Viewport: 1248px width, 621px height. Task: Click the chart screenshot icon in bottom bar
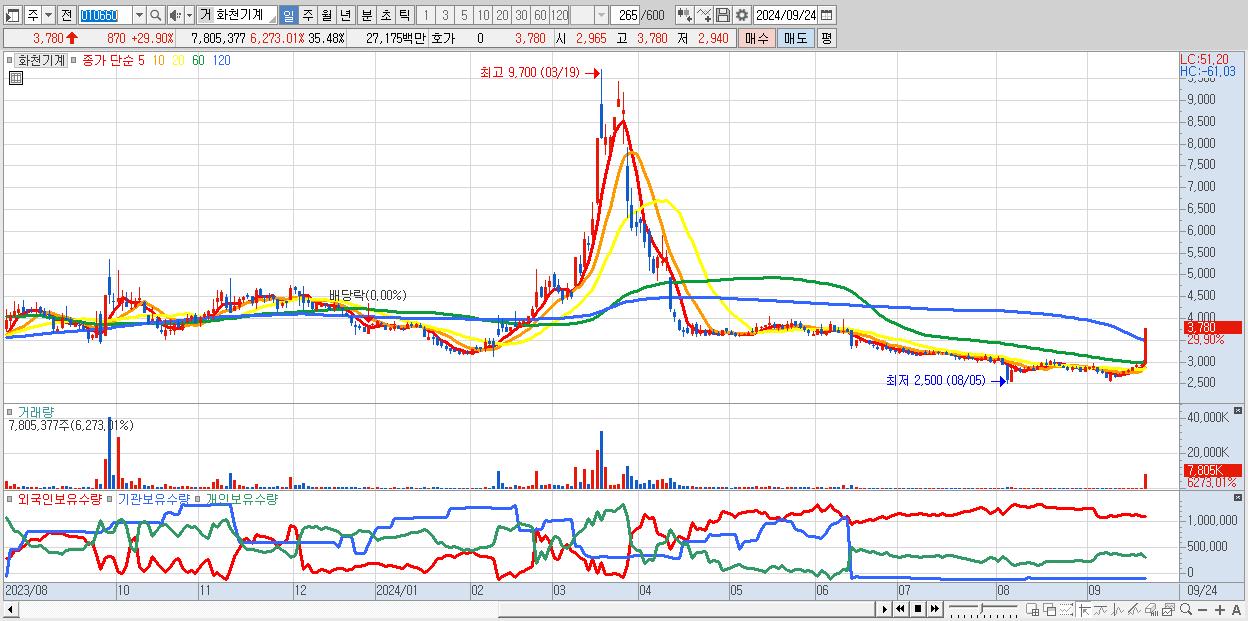pyautogui.click(x=1168, y=610)
